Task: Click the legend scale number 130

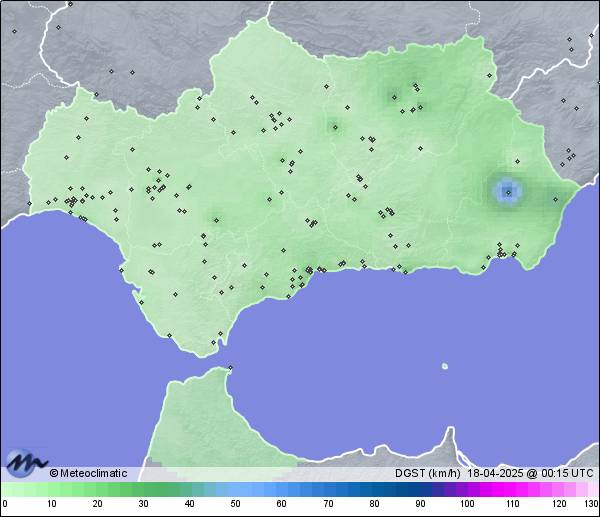Action: pyautogui.click(x=591, y=504)
